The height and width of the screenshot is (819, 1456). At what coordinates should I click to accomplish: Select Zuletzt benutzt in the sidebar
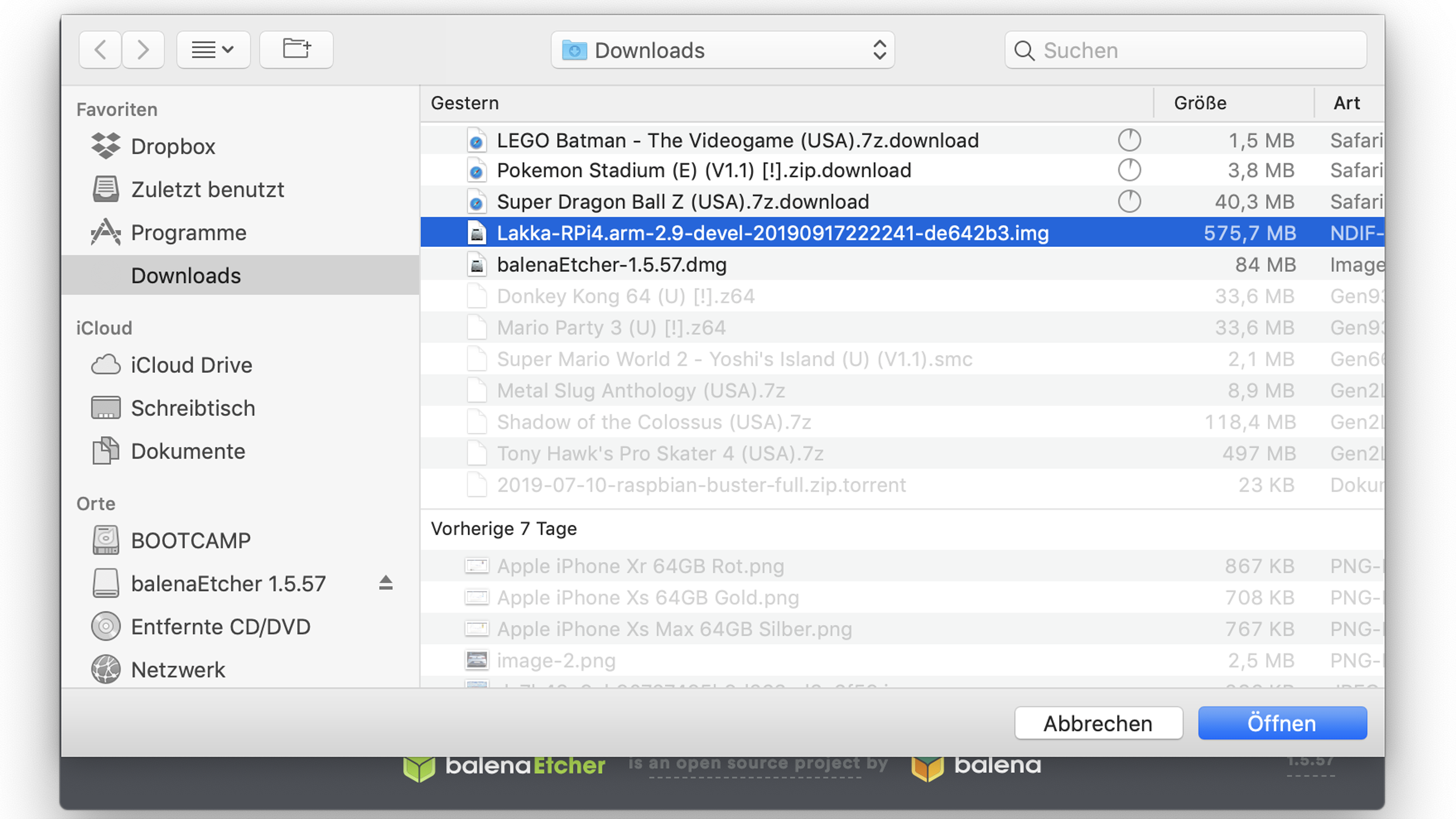pyautogui.click(x=207, y=189)
